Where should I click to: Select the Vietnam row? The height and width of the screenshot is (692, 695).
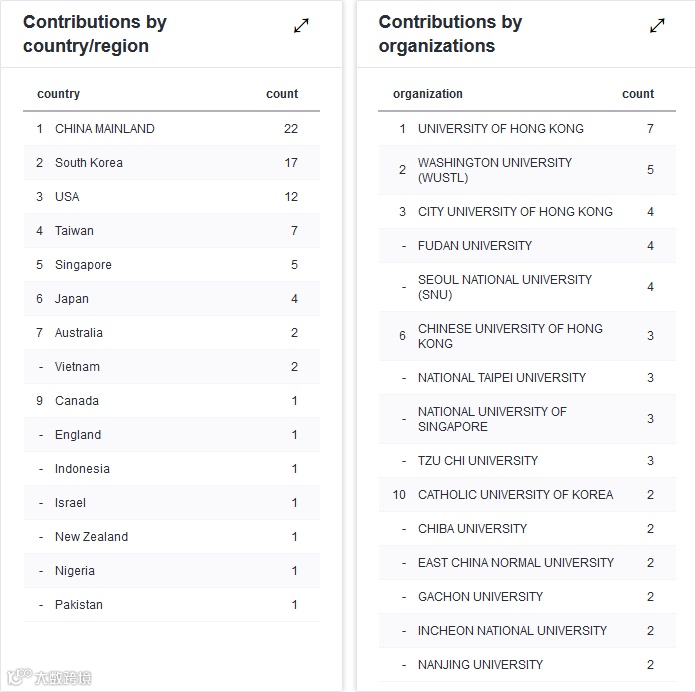[77, 367]
